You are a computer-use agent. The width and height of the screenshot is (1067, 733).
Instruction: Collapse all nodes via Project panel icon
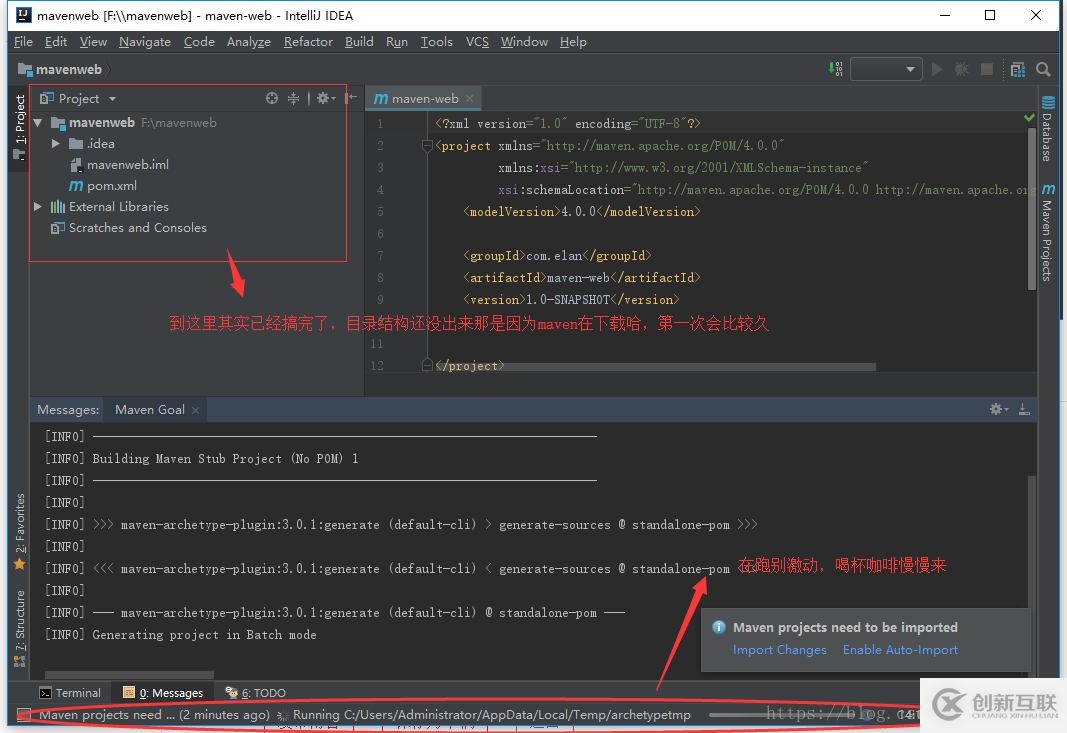click(294, 98)
